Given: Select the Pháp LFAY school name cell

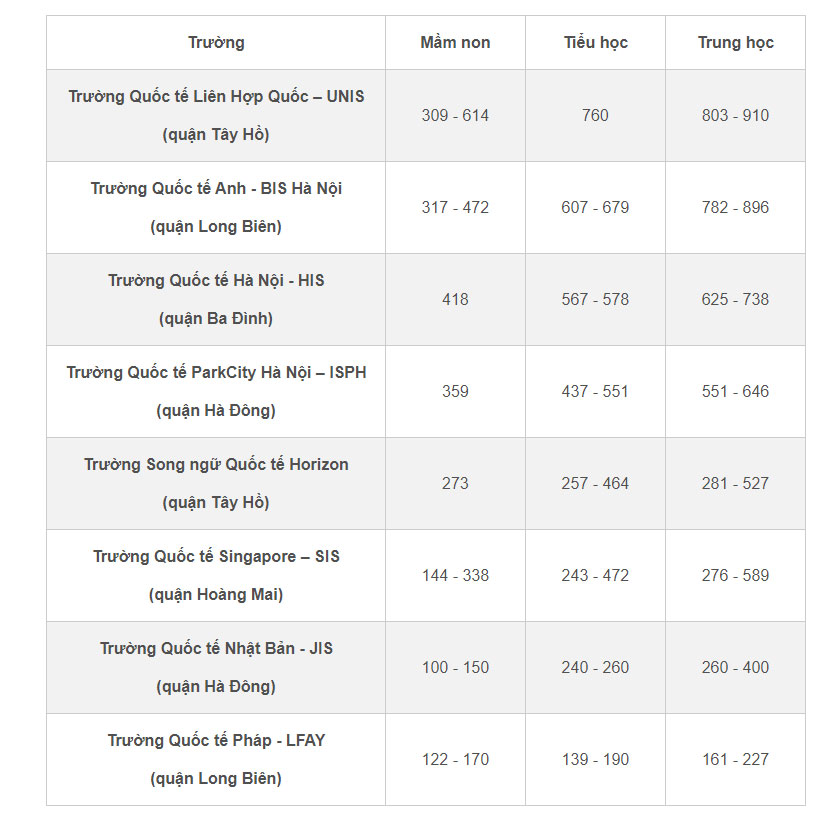Looking at the screenshot, I should click(x=216, y=759).
